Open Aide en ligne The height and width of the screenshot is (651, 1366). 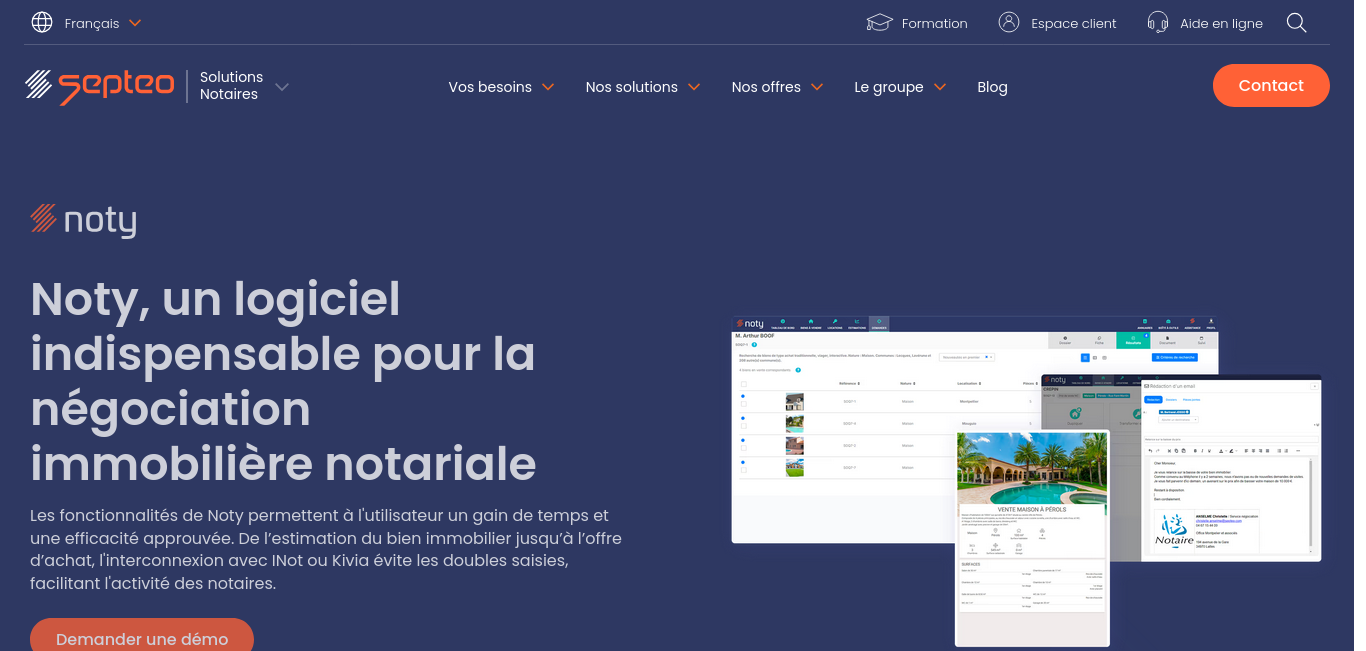tap(1221, 23)
